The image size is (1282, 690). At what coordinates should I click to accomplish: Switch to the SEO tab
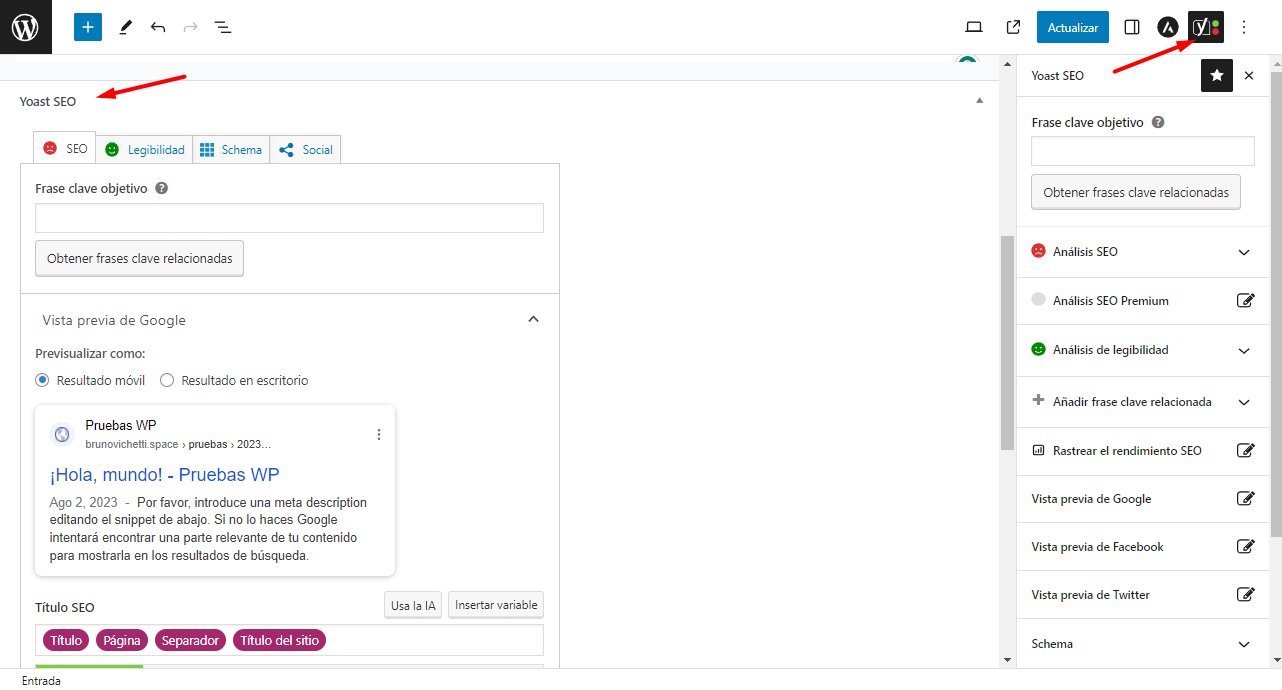[64, 148]
